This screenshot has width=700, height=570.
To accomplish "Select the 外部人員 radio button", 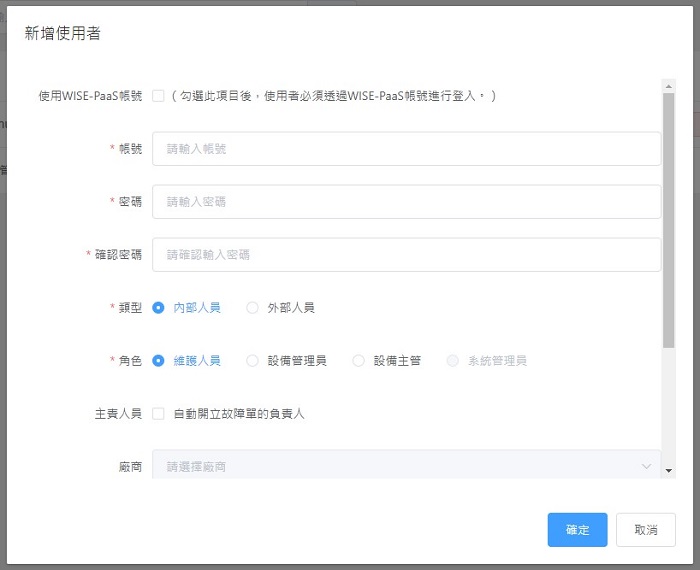I will (252, 308).
